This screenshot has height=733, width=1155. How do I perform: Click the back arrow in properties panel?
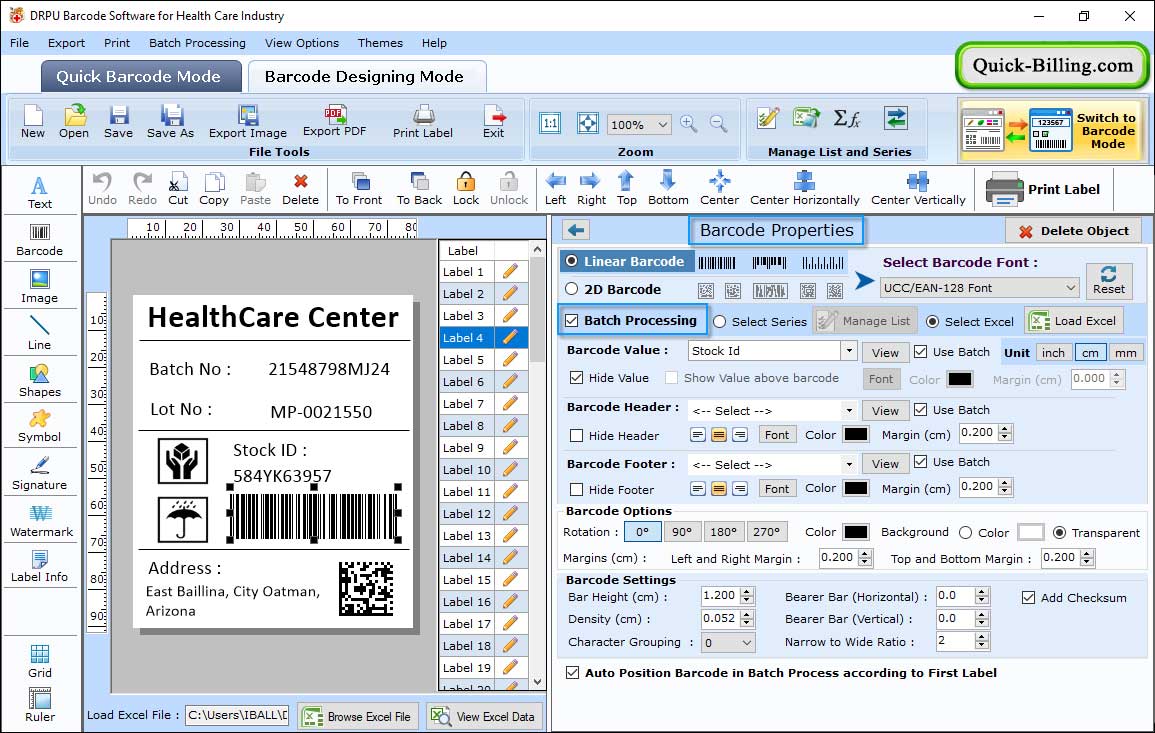pos(576,230)
